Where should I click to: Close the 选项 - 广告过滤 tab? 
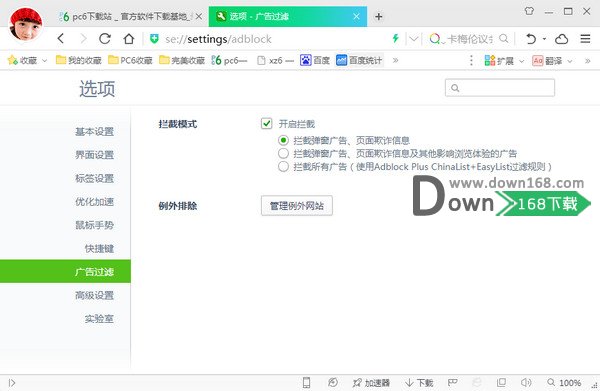(x=356, y=16)
